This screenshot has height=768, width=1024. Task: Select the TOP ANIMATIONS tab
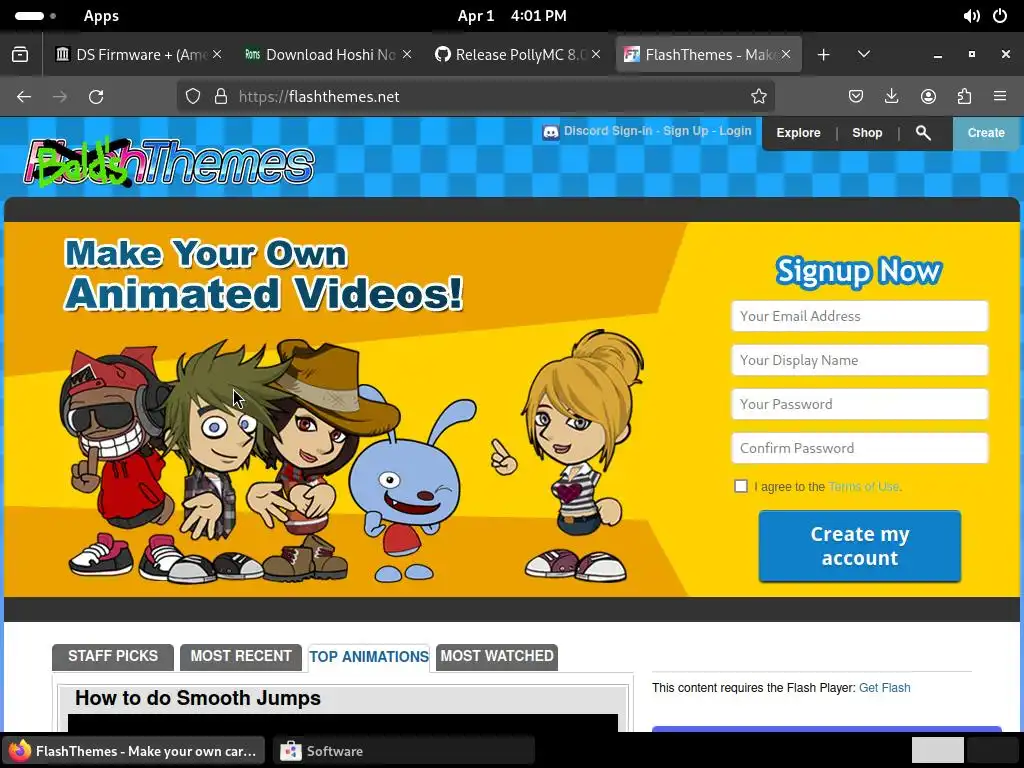coord(369,657)
